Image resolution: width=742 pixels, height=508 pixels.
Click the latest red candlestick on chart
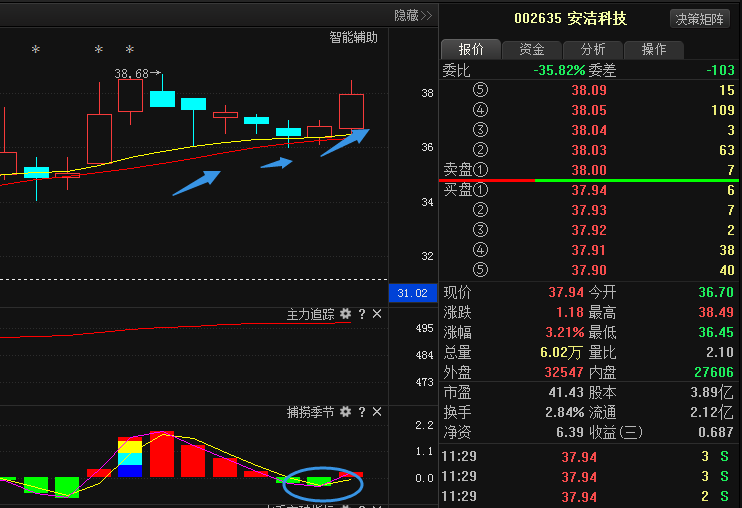351,111
